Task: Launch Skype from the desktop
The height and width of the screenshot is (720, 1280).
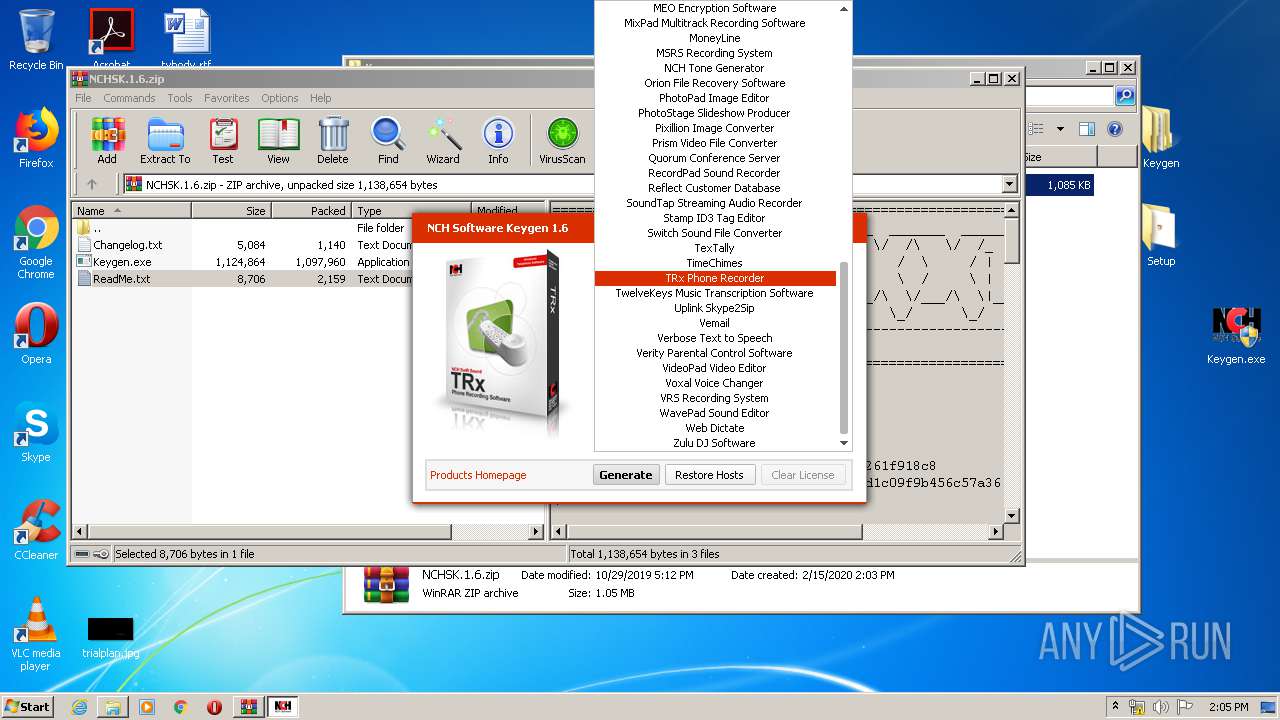Action: coord(36,432)
